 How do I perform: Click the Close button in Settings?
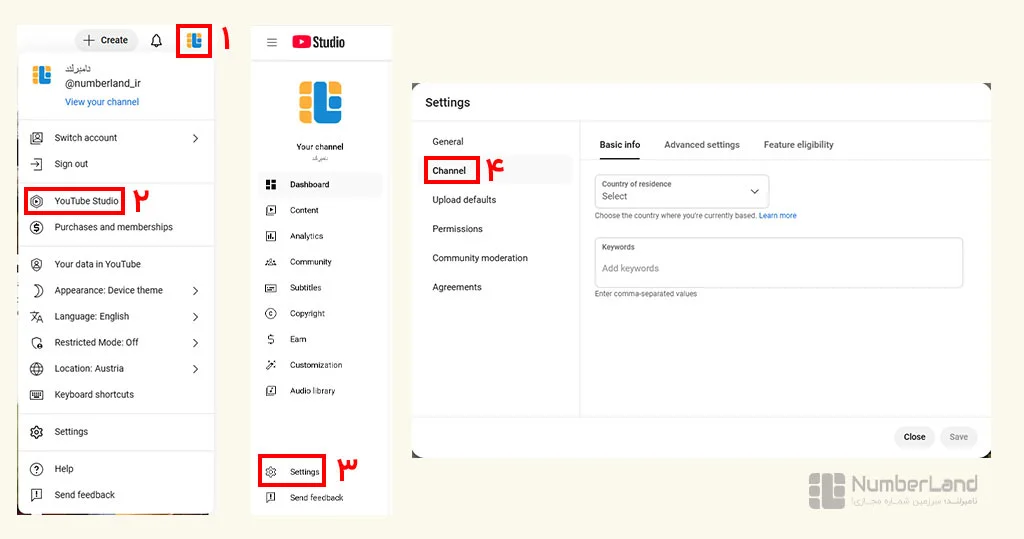pos(914,437)
